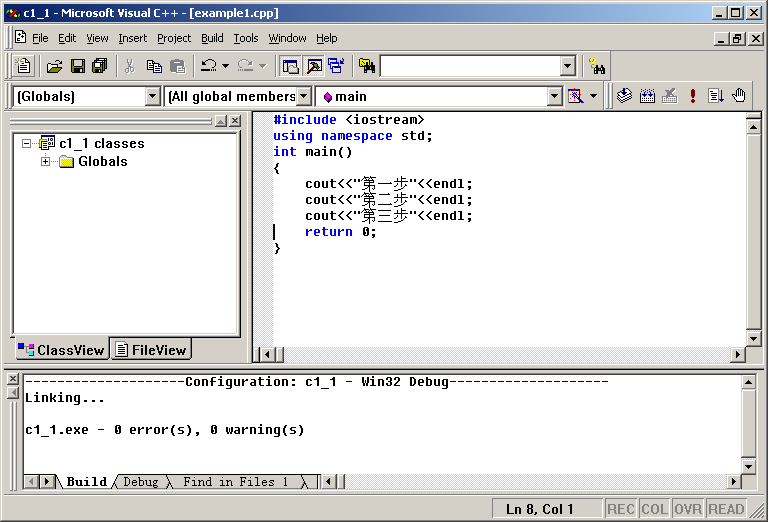Viewport: 768px width, 522px height.
Task: Click the Compile icon in build toolbar
Action: pos(624,96)
